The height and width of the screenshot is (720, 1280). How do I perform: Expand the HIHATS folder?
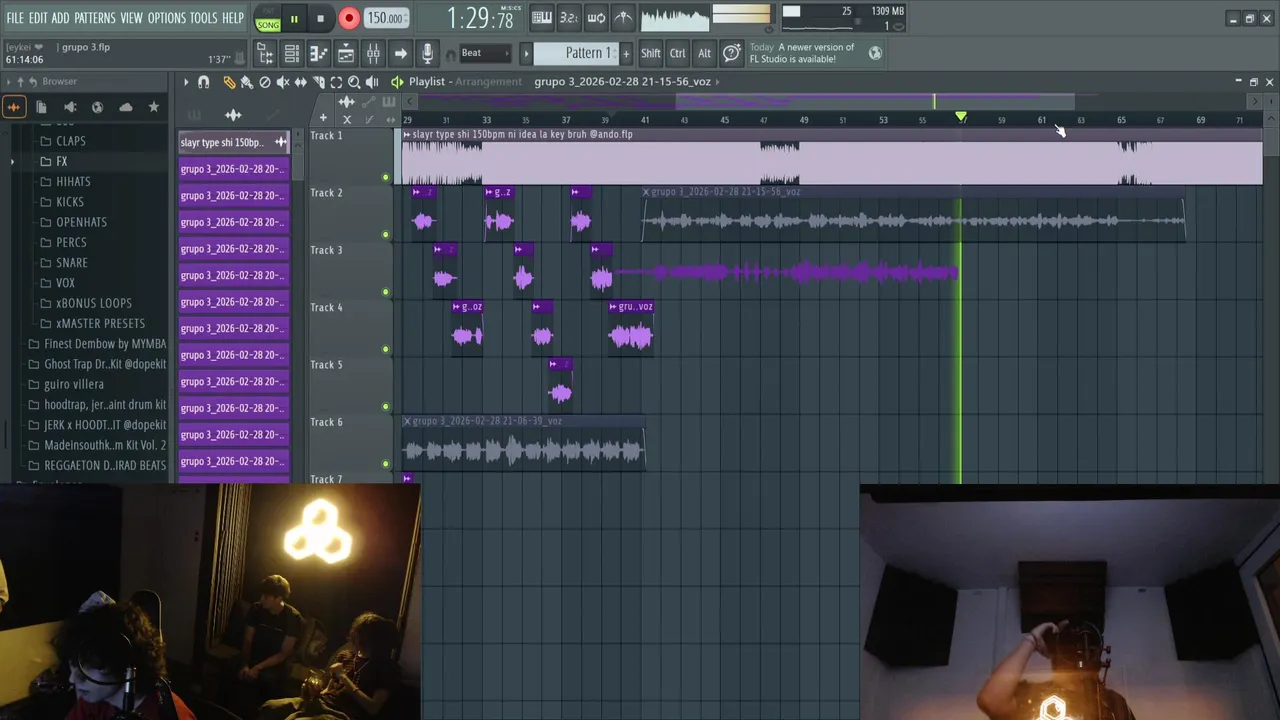tap(73, 182)
